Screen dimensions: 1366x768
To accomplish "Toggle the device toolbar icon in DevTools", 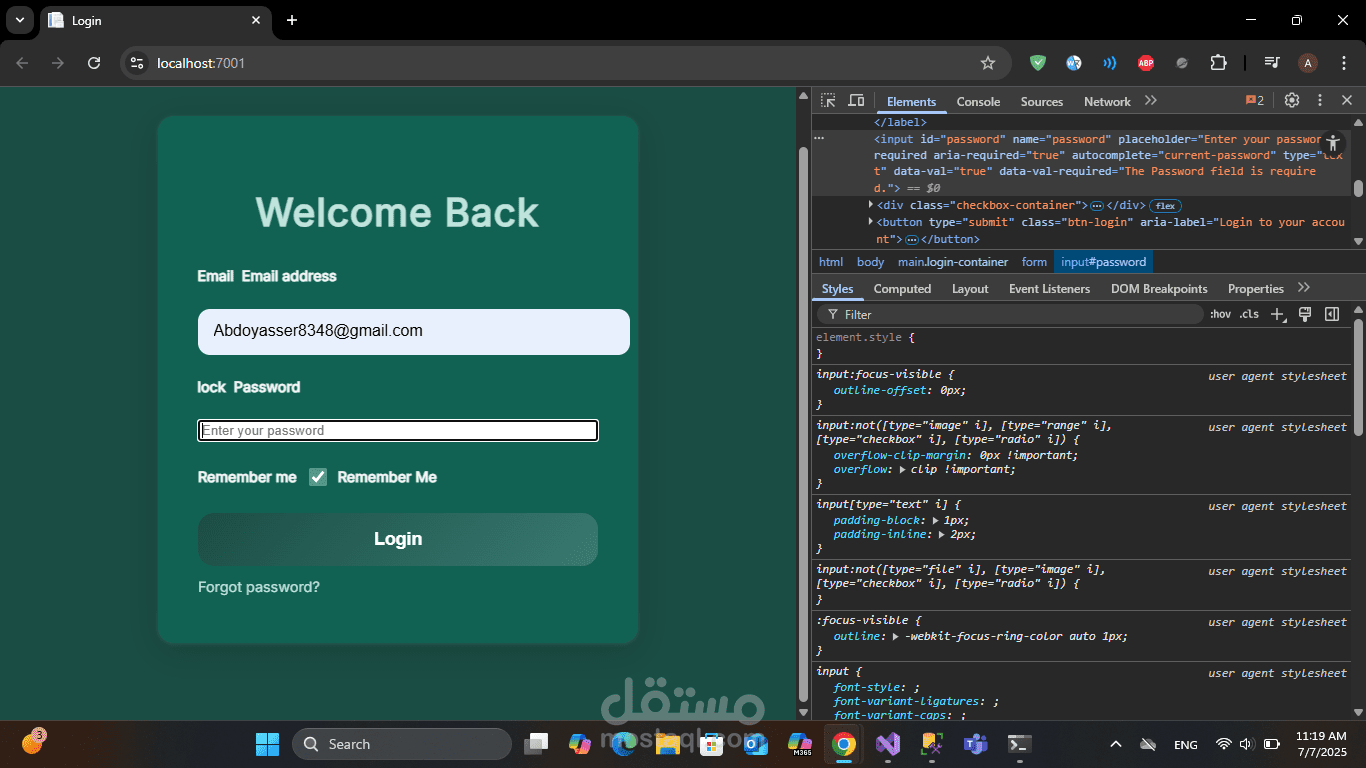I will click(856, 101).
